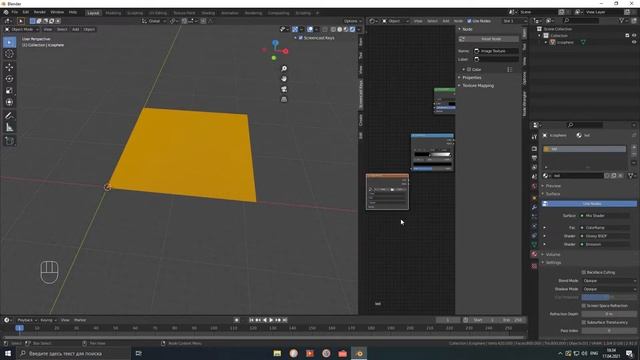Select rendered viewport shading sphere icon

(352, 29)
